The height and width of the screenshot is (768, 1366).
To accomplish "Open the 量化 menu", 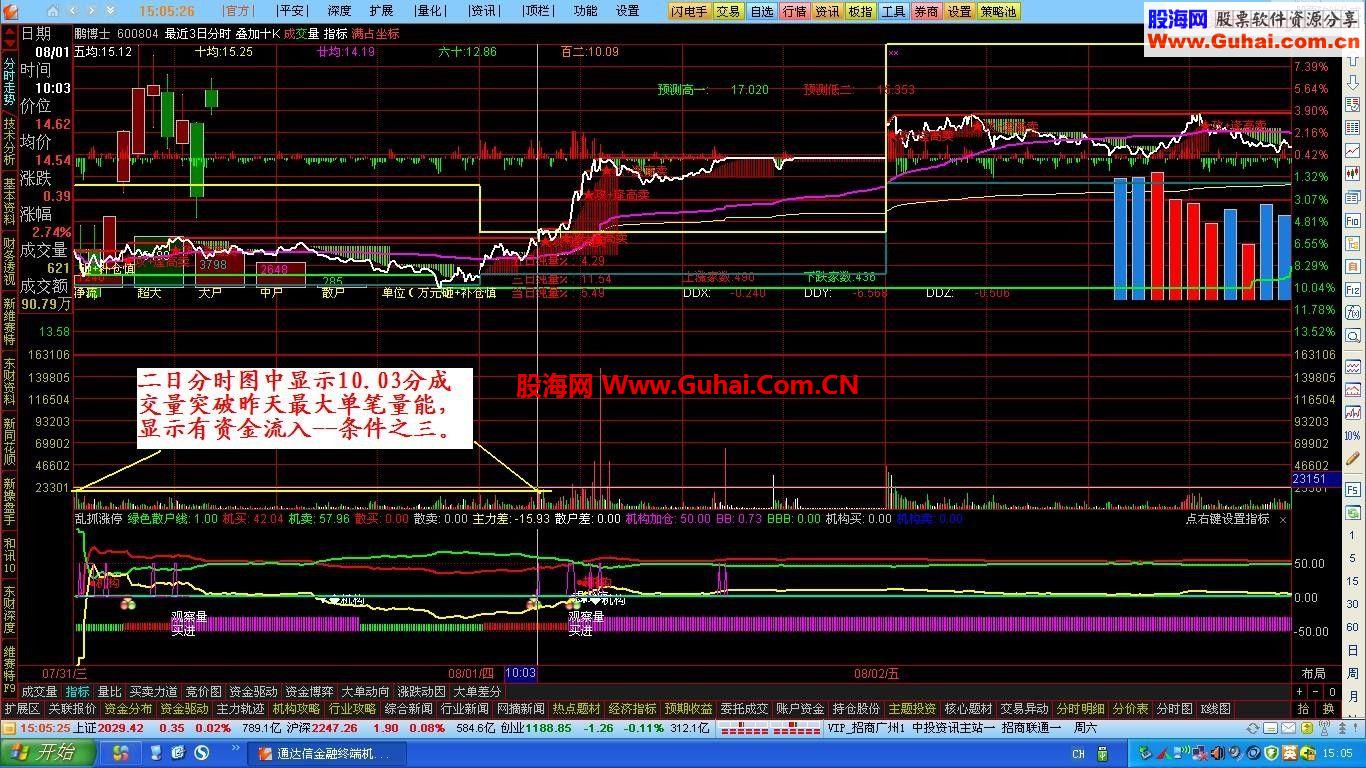I will (x=428, y=11).
